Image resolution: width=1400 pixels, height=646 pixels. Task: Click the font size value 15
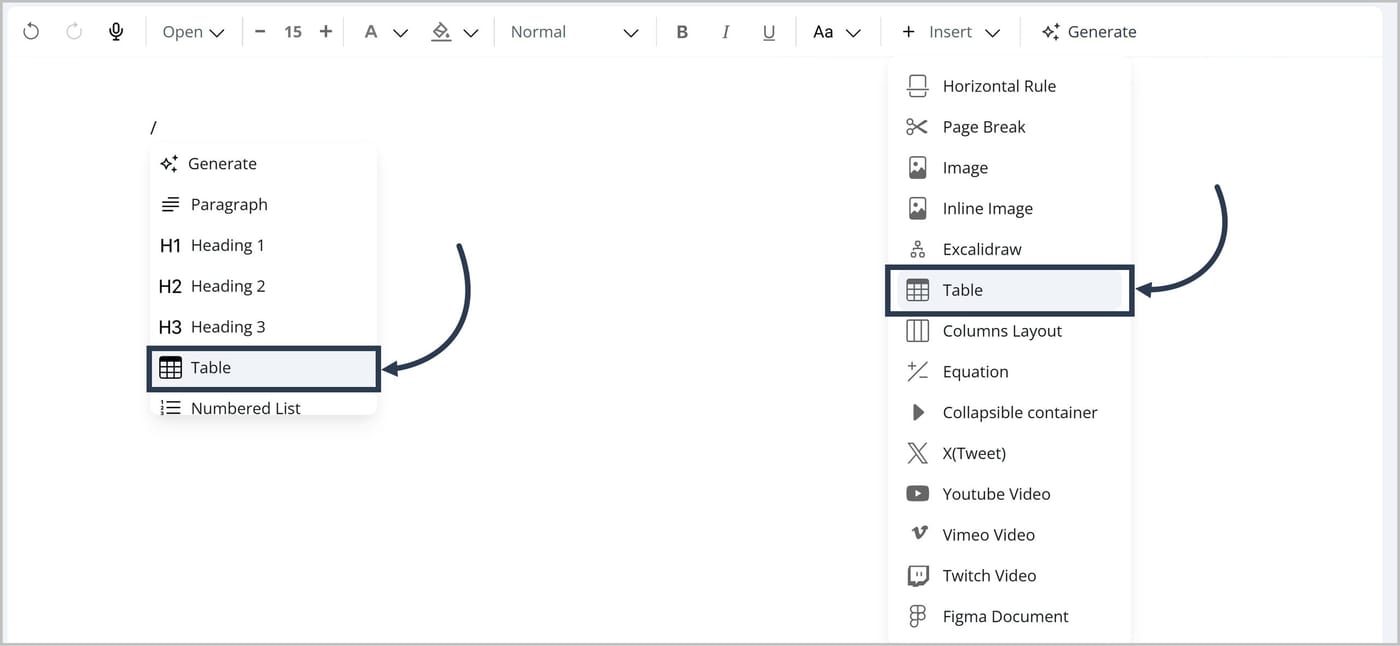click(x=292, y=32)
